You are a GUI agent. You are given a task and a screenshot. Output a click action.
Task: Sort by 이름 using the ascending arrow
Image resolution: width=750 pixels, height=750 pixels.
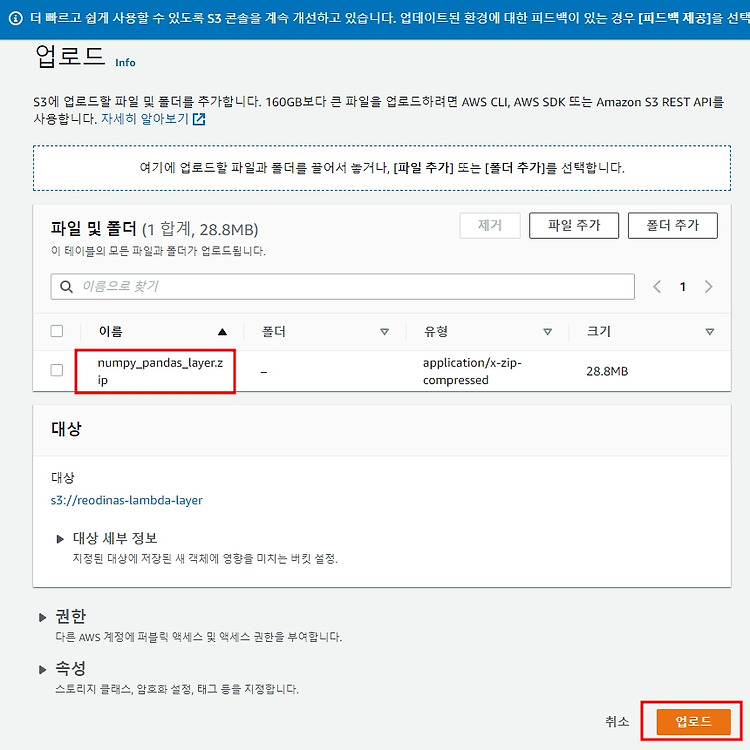[222, 331]
